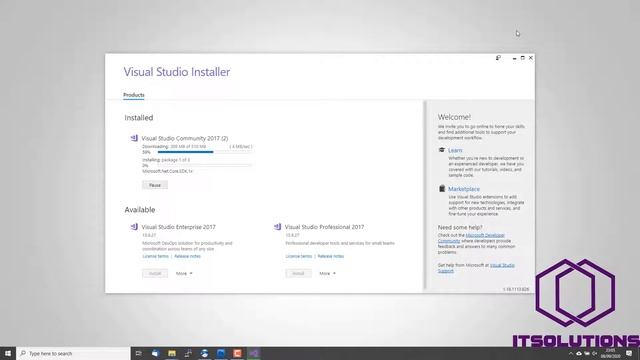
Task: Click the volume icon in system tray
Action: [x=595, y=353]
